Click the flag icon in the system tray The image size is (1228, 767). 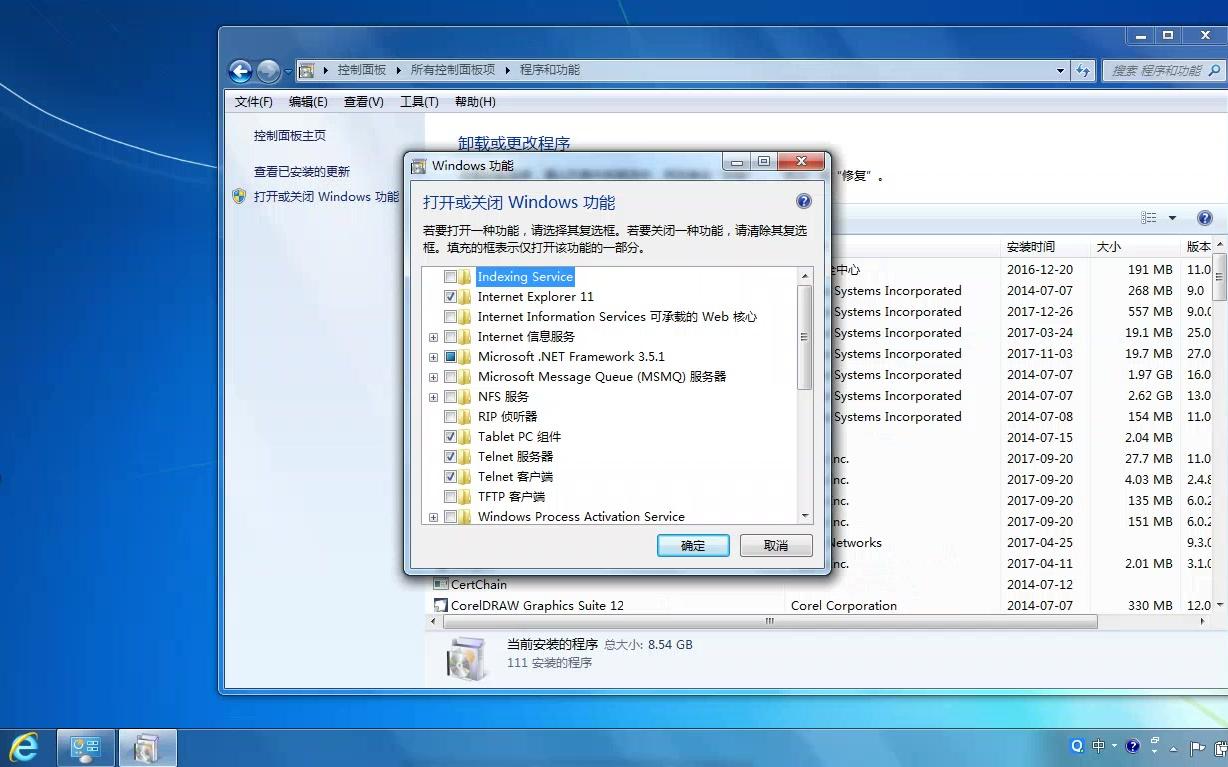1197,746
